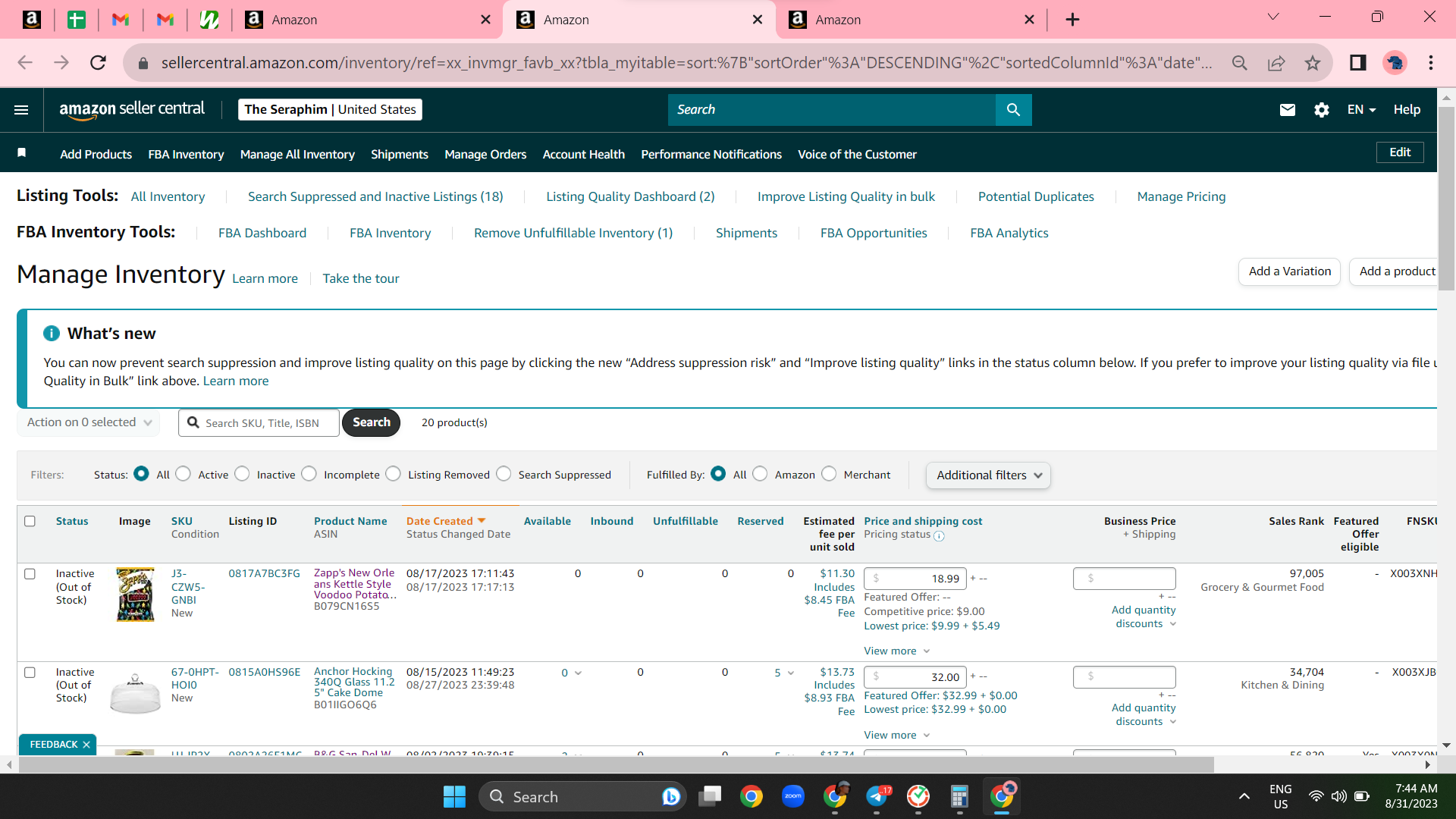Expand View more for the Zapp's row
1456x819 pixels.
[896, 651]
